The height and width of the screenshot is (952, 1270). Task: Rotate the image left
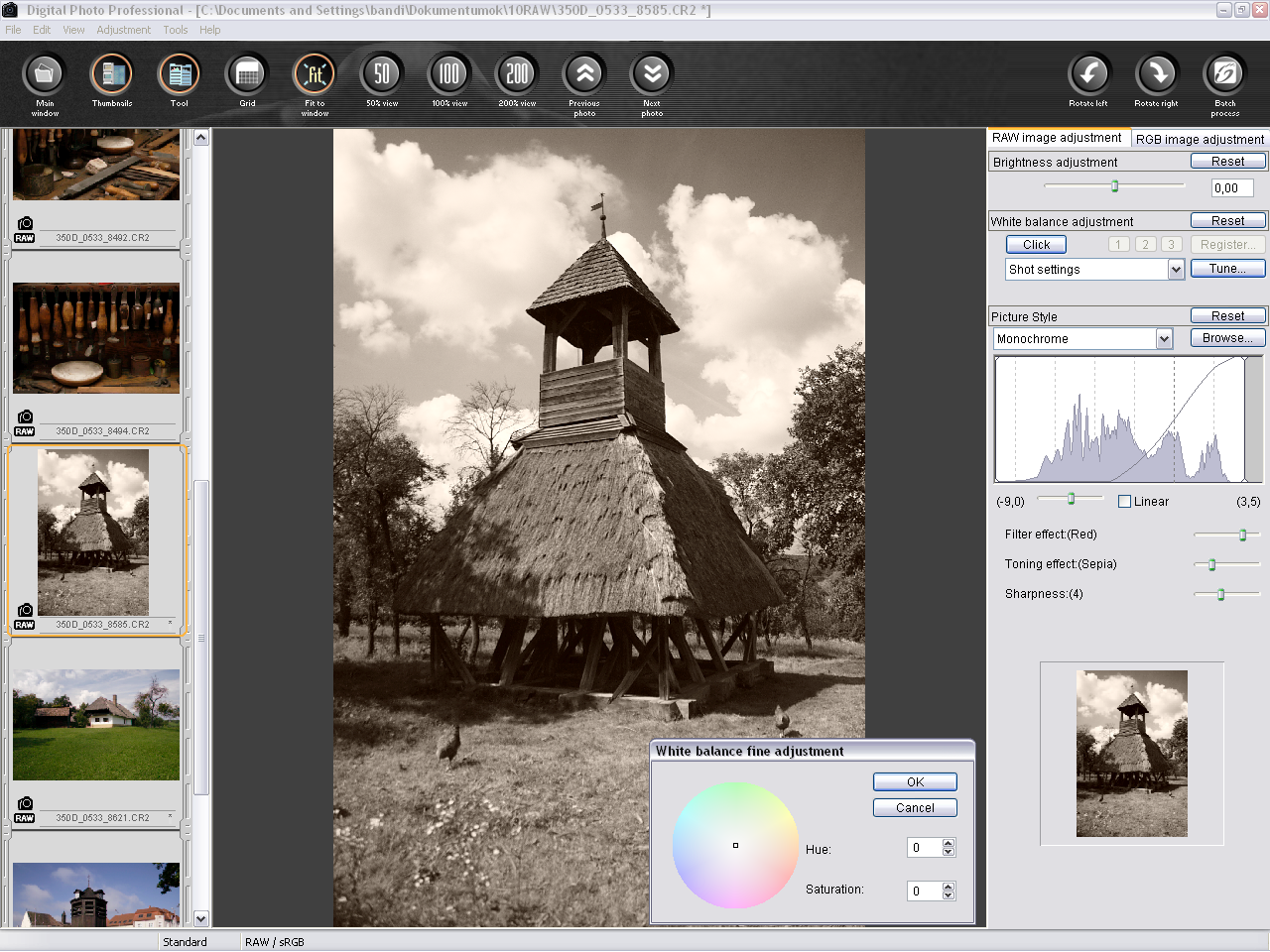tap(1089, 74)
